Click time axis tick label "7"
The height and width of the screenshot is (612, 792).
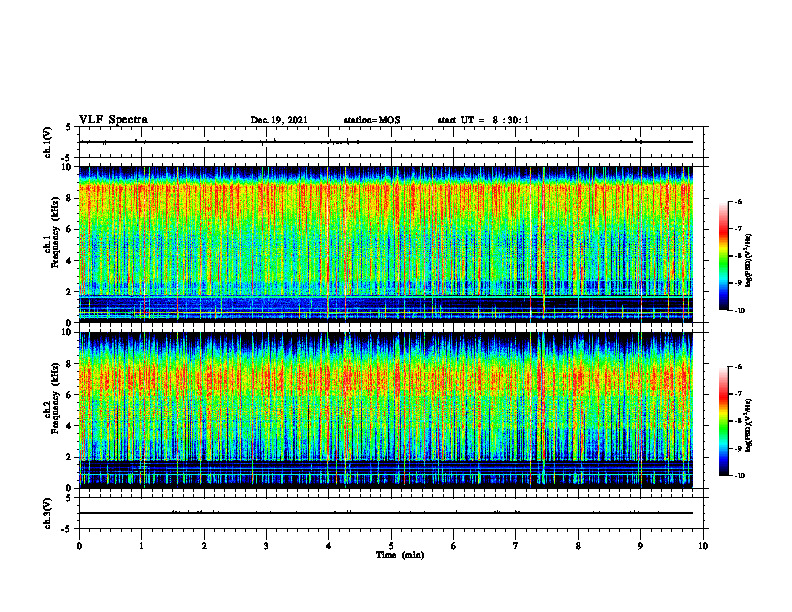516,546
